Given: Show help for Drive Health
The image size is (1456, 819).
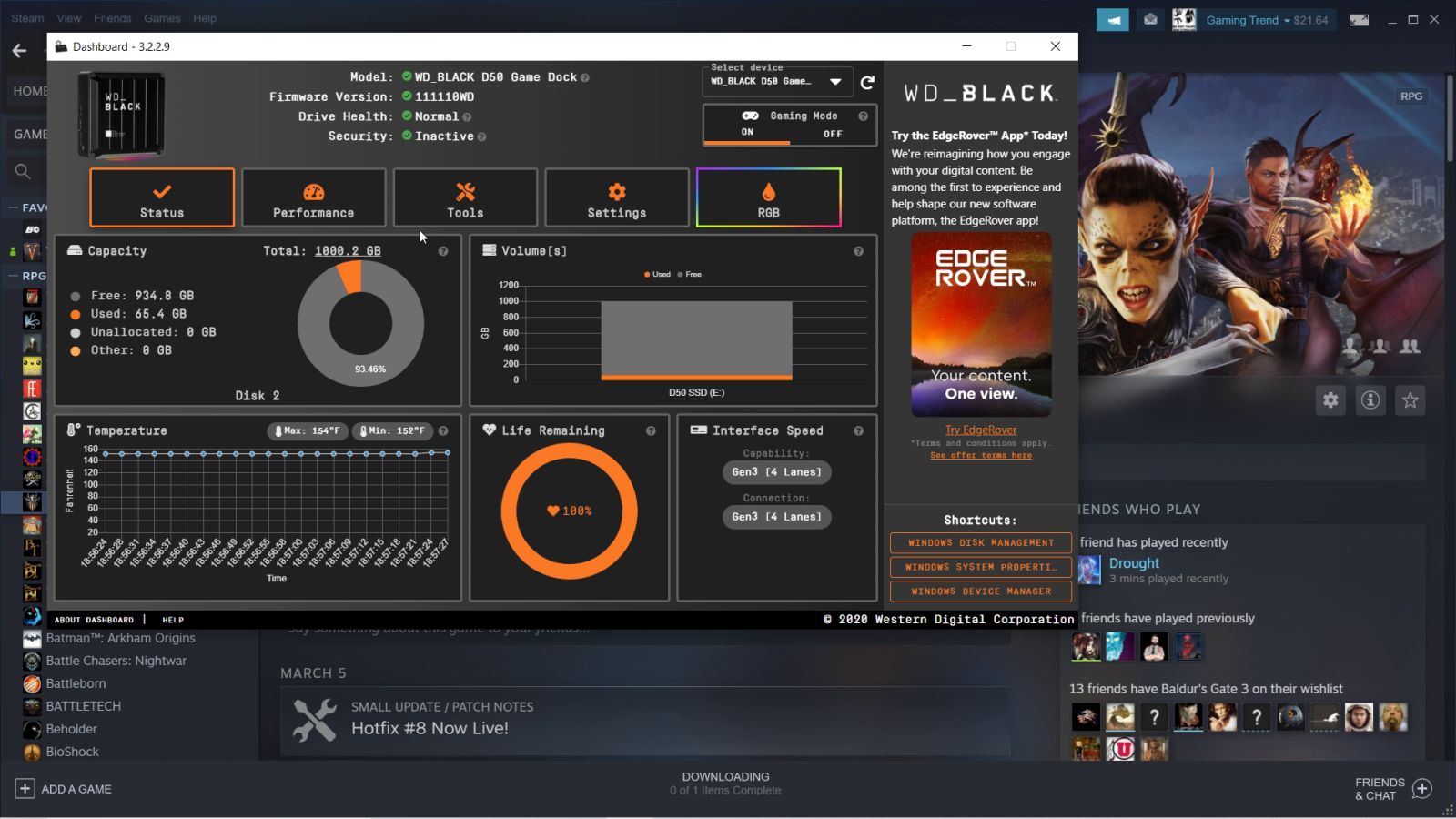Looking at the screenshot, I should [467, 117].
